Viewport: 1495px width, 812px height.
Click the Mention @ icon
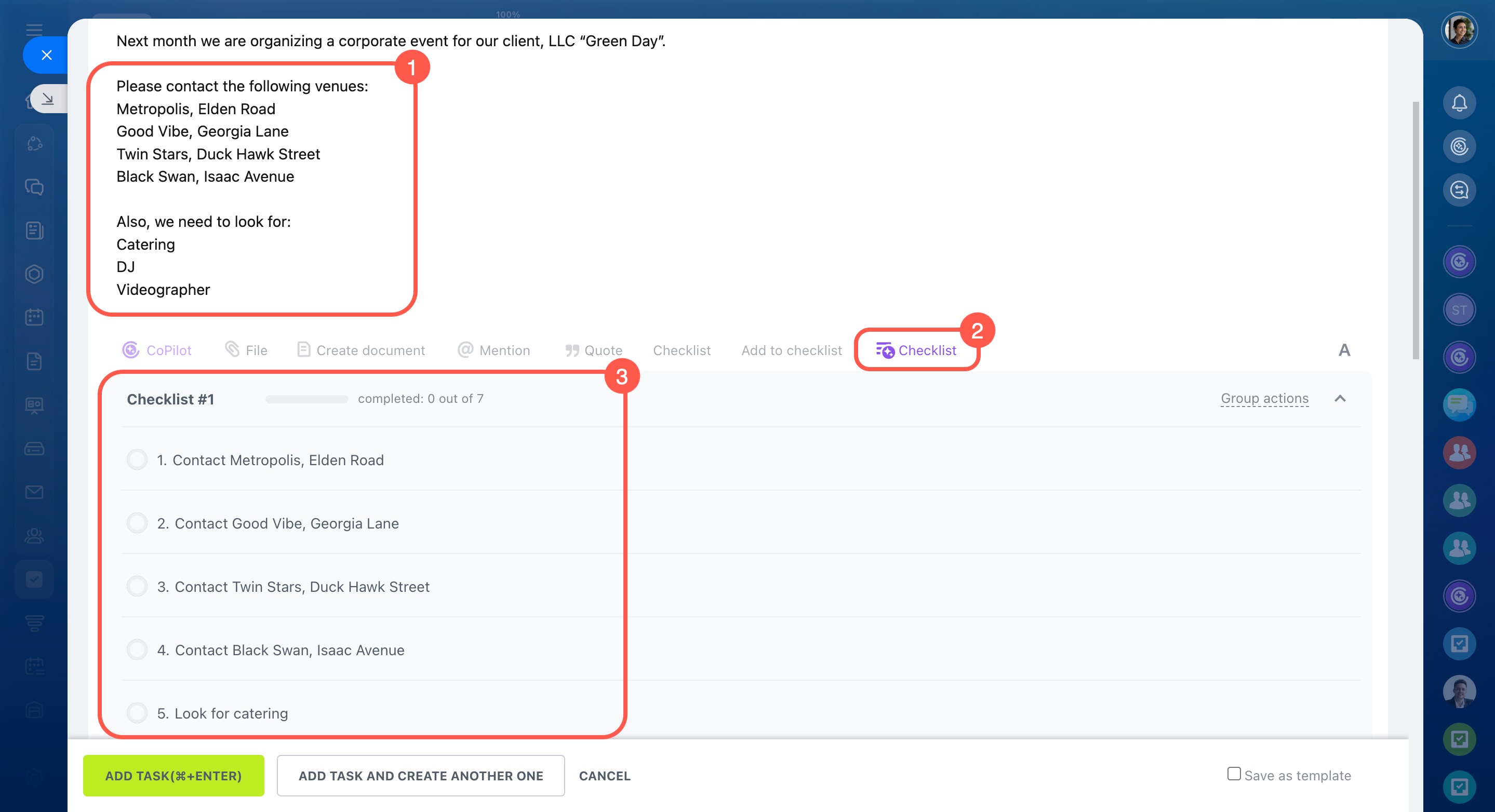coord(465,349)
